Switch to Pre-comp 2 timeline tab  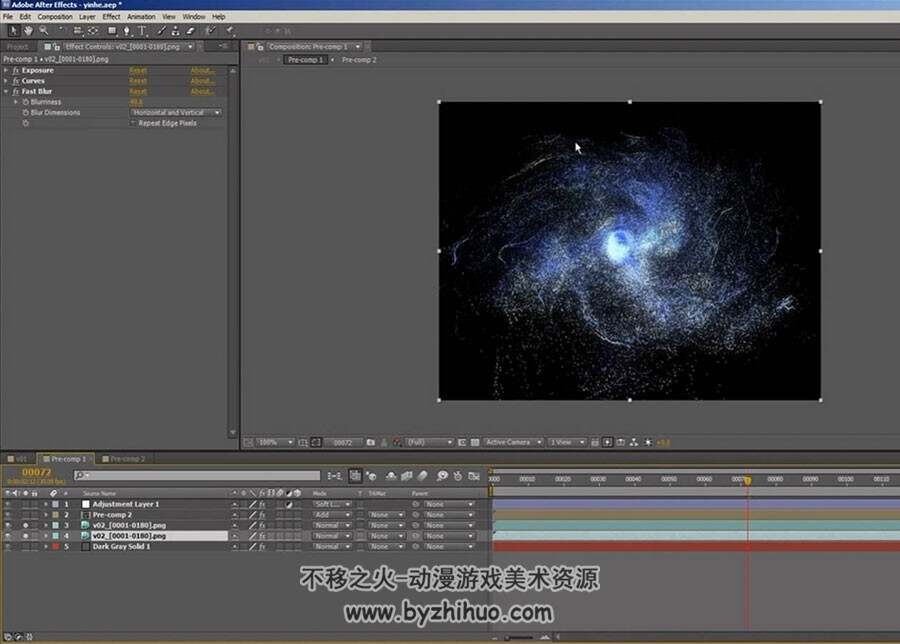tap(124, 459)
